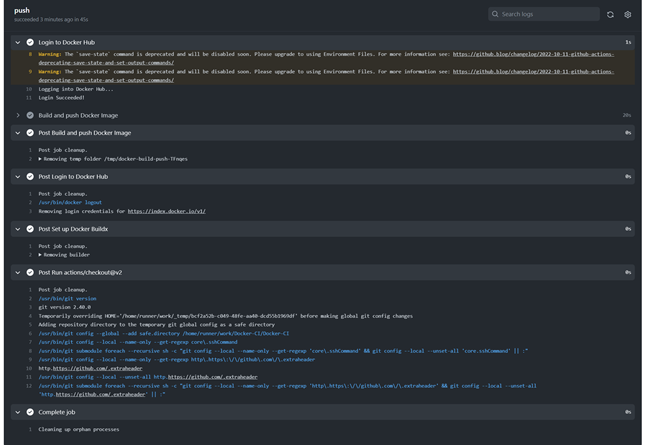Screen dimensions: 645x446
Task: Click the 'Logging into Docker Hub...' log line
Action: click(76, 89)
